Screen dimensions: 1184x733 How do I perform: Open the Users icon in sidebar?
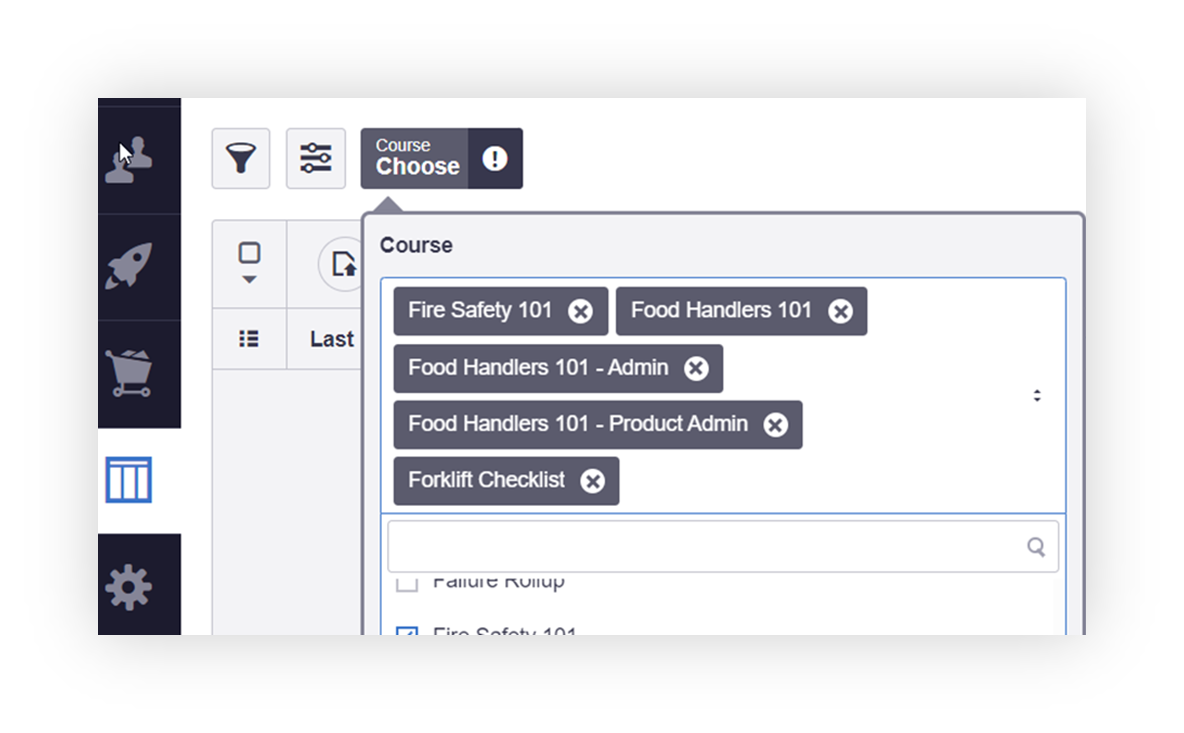(129, 160)
